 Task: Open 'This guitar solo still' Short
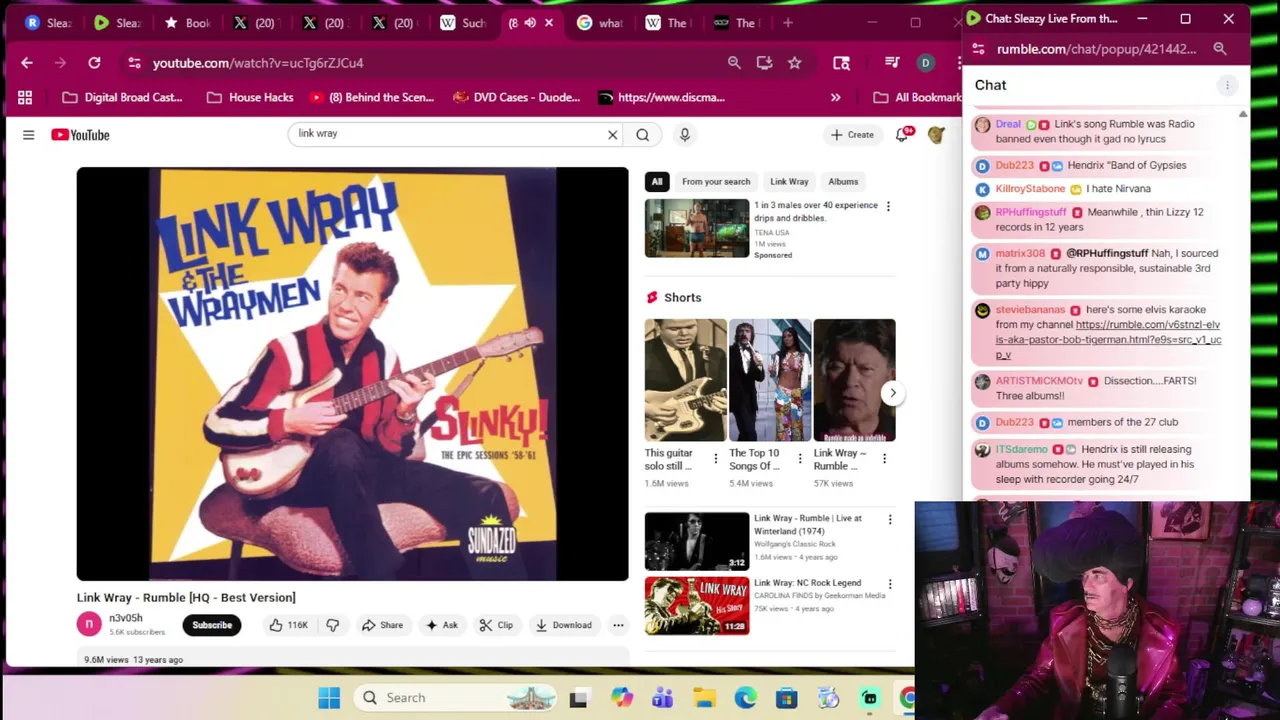click(x=686, y=380)
